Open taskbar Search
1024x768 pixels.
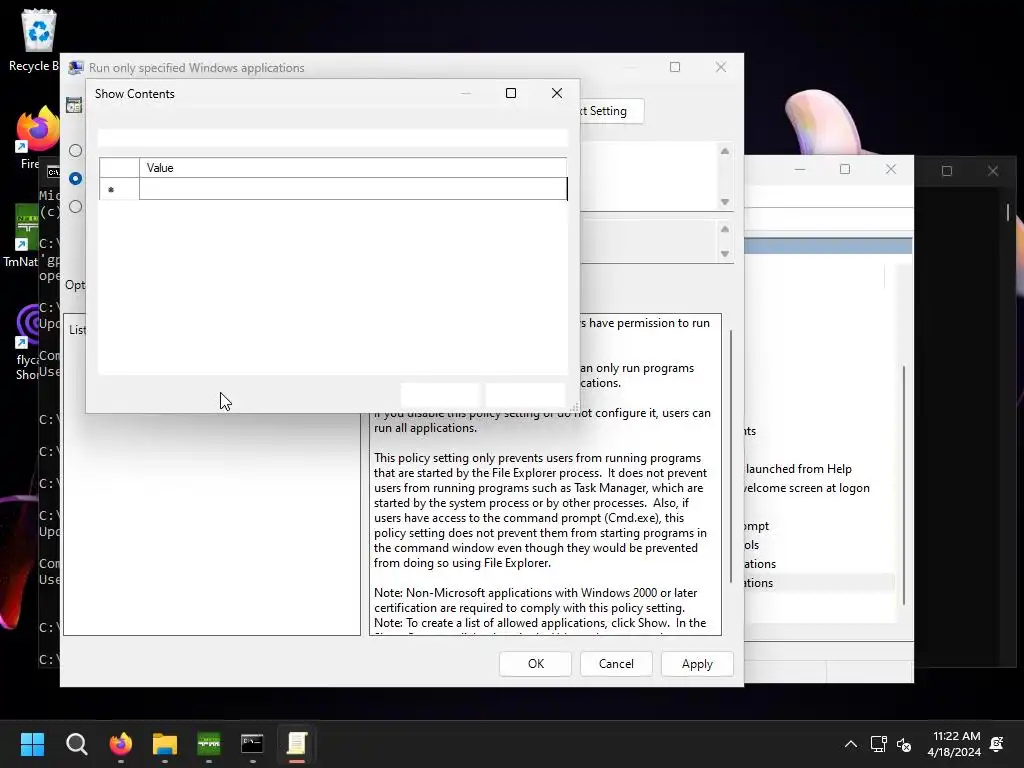coord(76,743)
